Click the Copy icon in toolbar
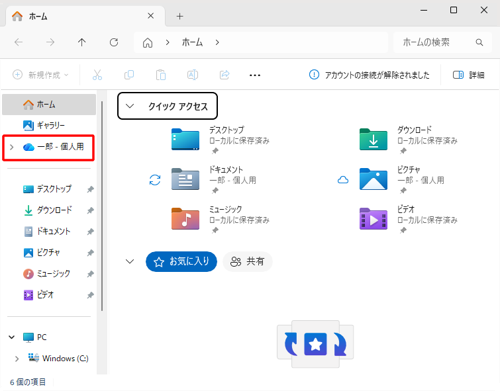500x391 pixels. click(129, 75)
